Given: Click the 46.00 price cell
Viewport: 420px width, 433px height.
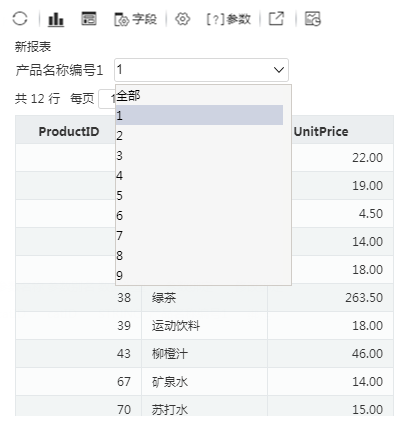Looking at the screenshot, I should (330, 354).
